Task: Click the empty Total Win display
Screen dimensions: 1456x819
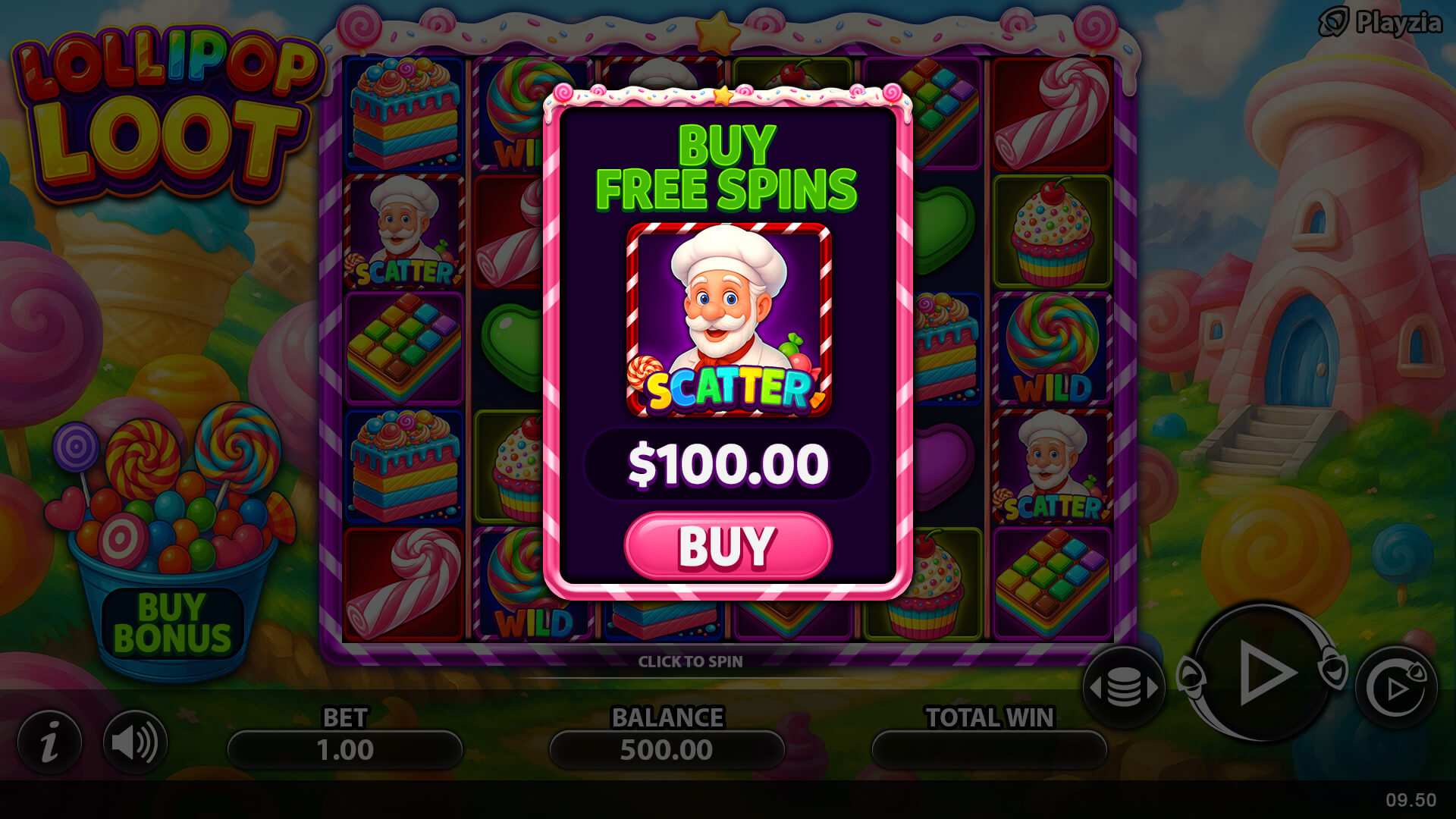Action: click(x=989, y=750)
